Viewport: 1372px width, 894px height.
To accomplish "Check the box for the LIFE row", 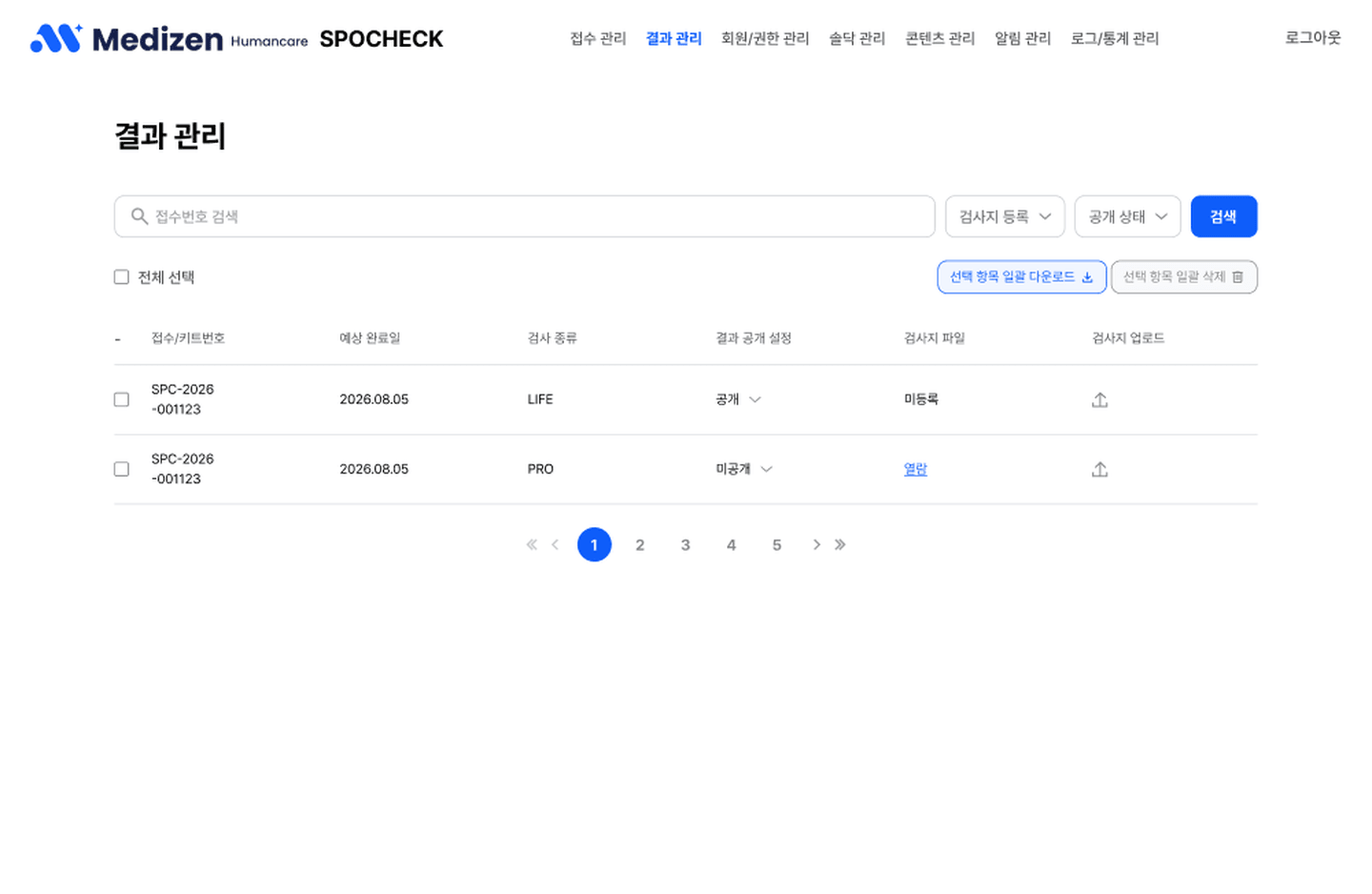I will pyautogui.click(x=121, y=399).
